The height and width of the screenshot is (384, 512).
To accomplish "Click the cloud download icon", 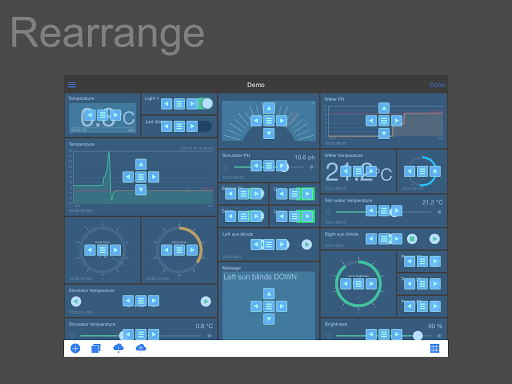I will click(x=118, y=348).
